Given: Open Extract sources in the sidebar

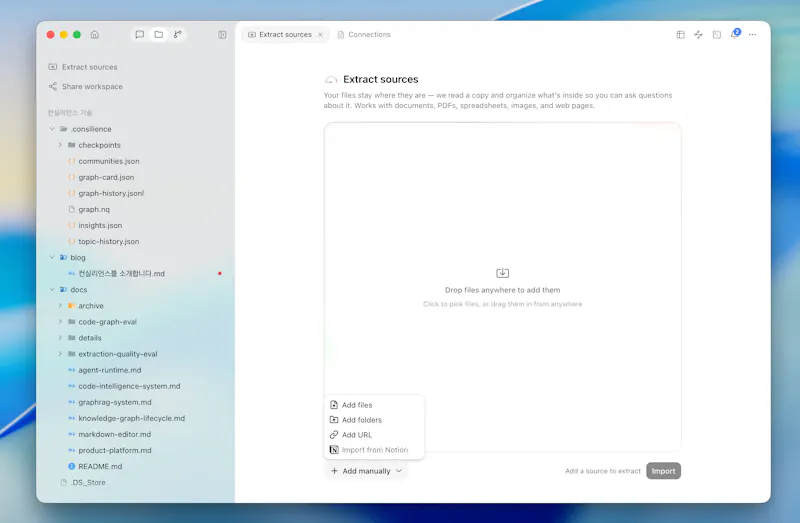Looking at the screenshot, I should (x=83, y=67).
